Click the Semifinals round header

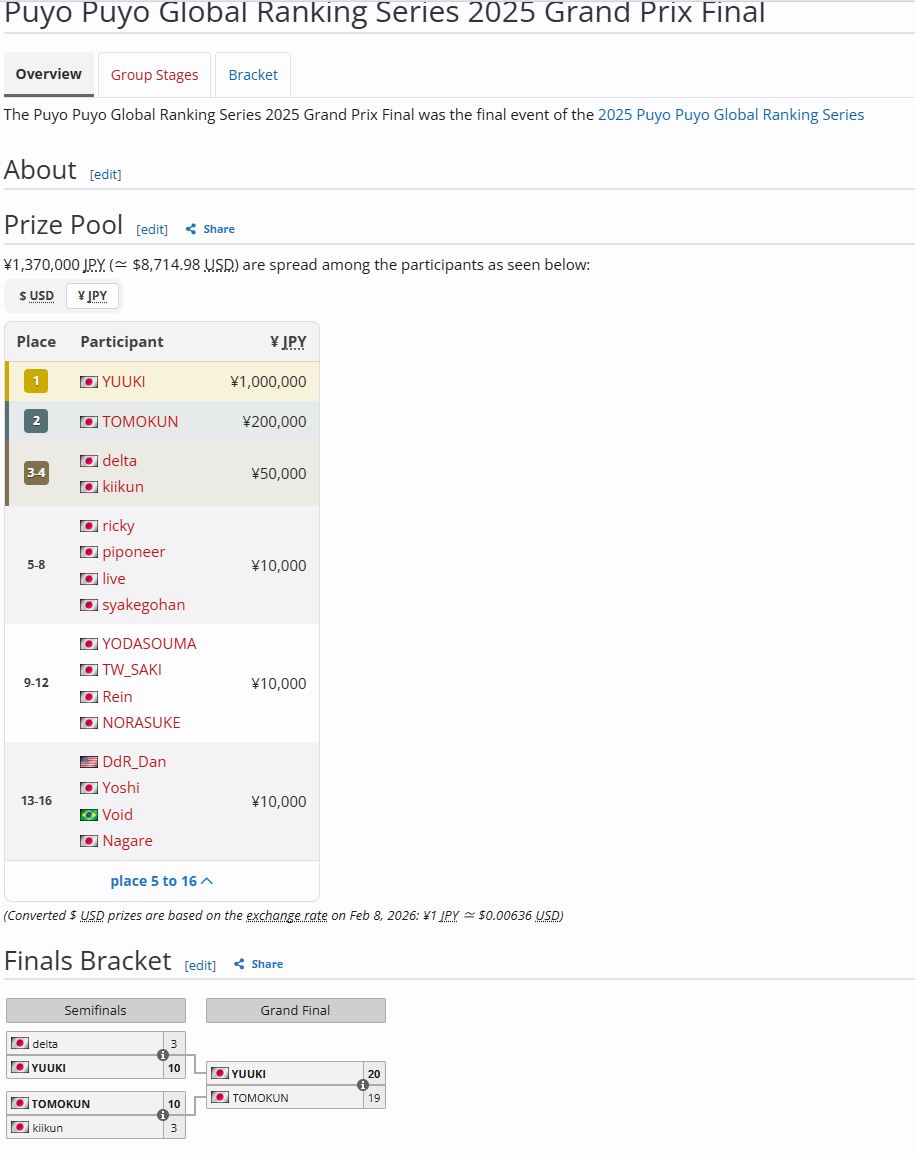[x=96, y=1011]
